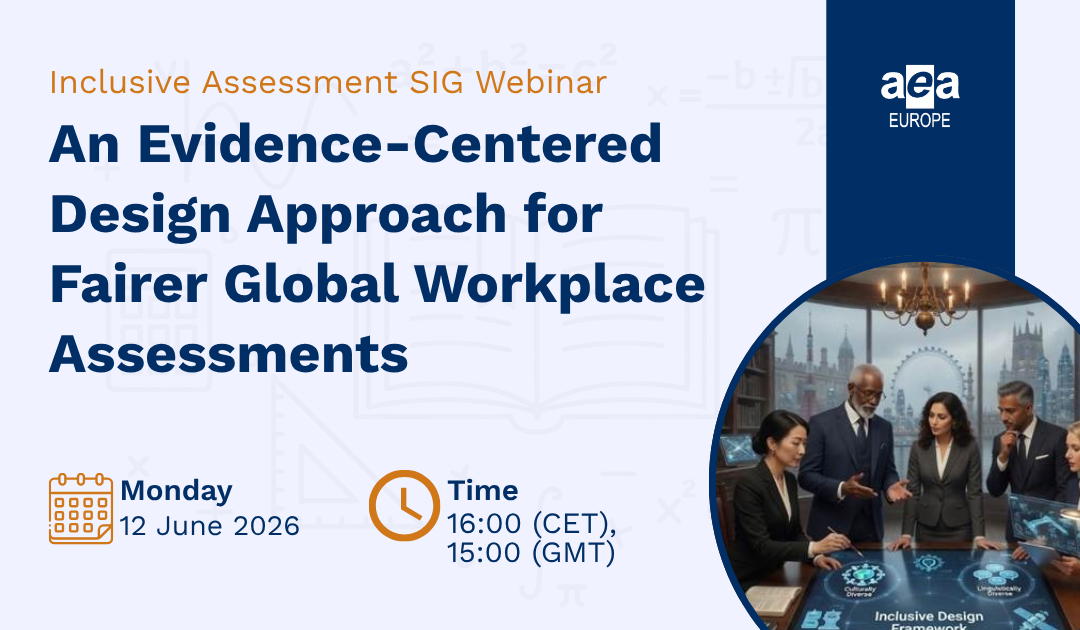Click the title line 'Fairer Global Workplace'
Viewport: 1080px width, 630px height.
377,284
